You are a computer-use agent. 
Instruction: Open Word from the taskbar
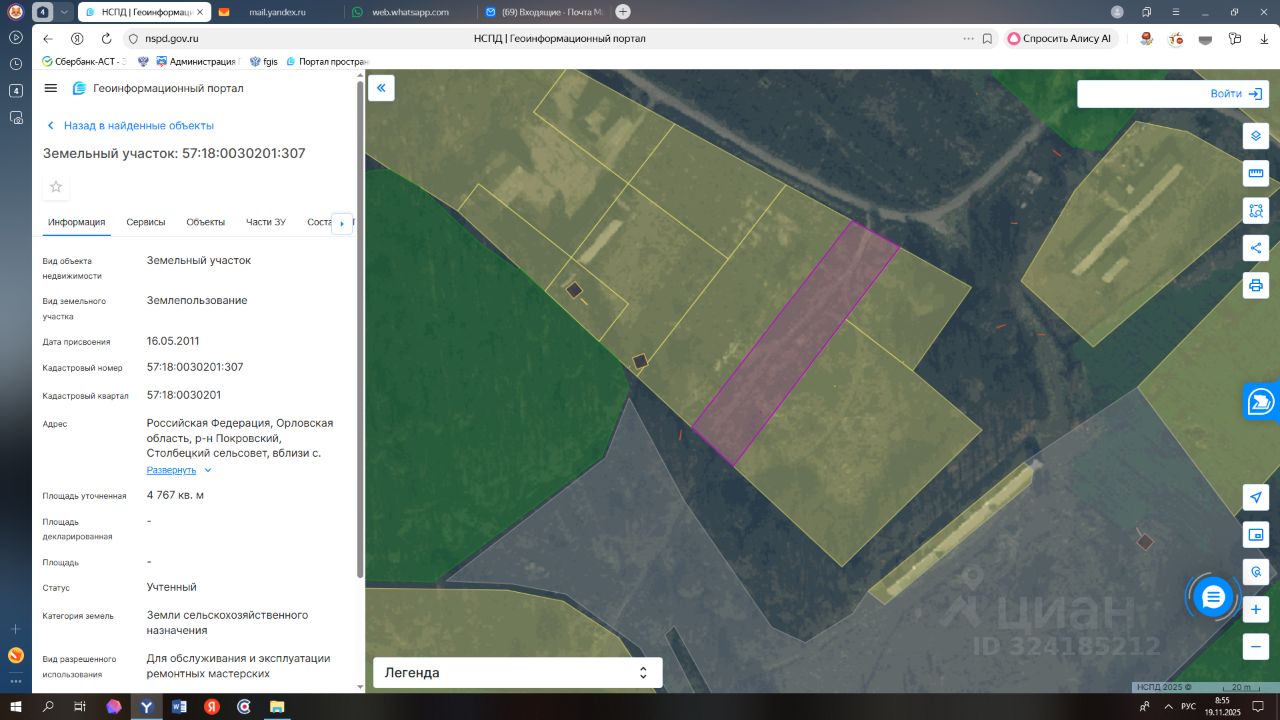tap(180, 707)
